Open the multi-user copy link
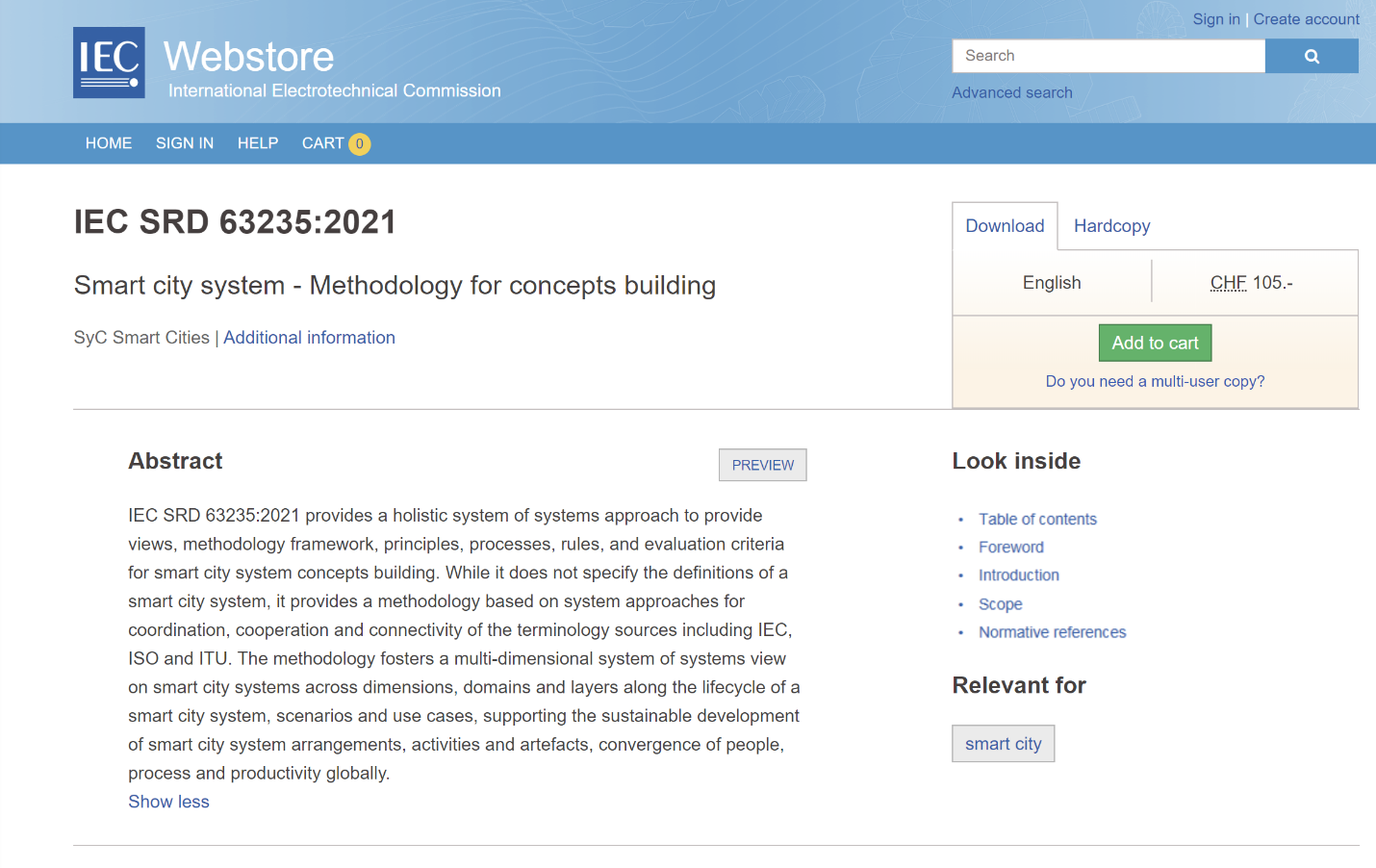This screenshot has width=1376, height=868. click(1155, 381)
